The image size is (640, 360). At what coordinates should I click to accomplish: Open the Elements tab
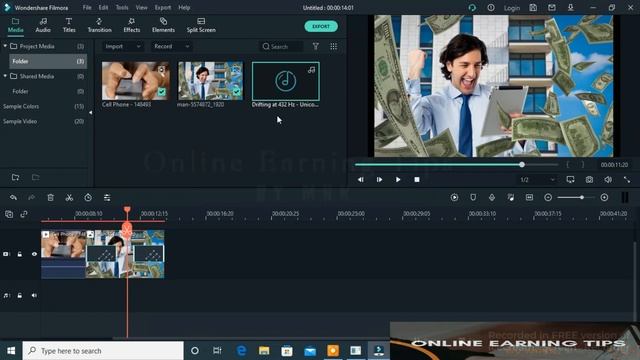point(163,25)
